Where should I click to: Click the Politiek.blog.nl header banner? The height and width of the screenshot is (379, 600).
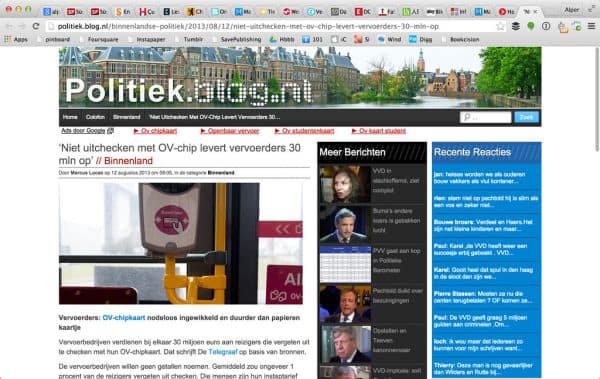point(300,77)
